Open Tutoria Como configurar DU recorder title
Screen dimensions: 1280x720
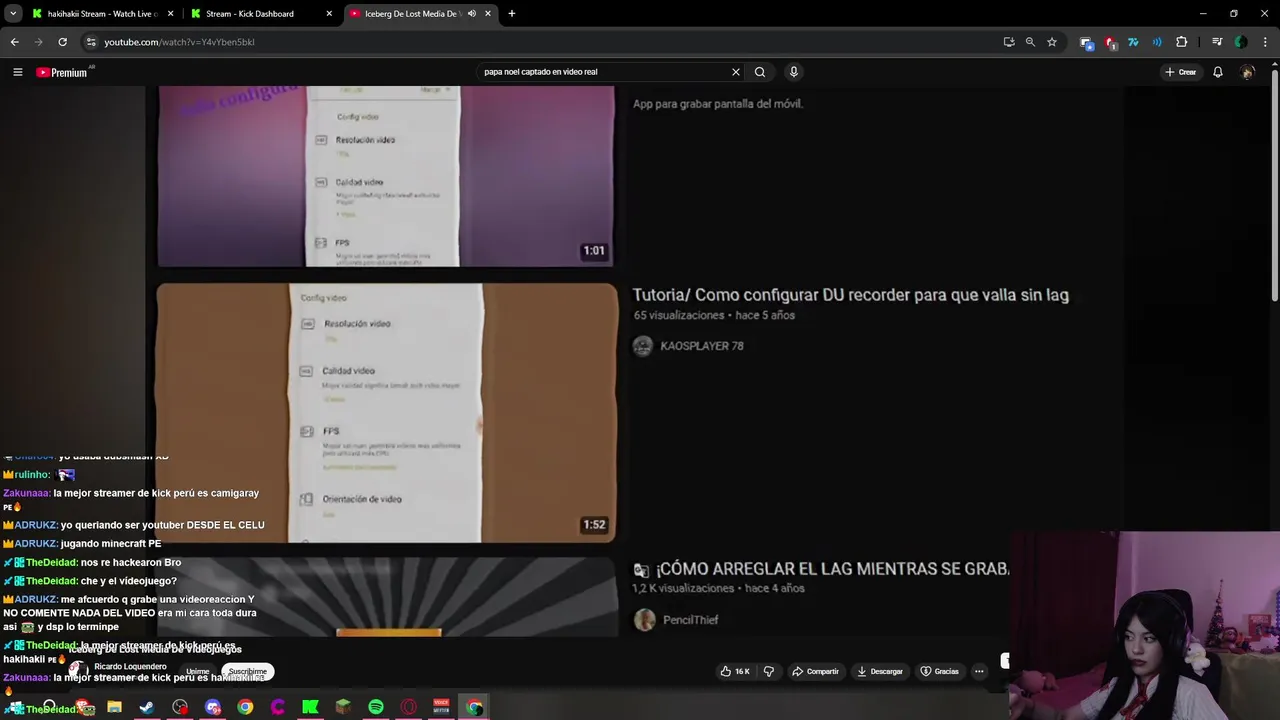click(x=850, y=295)
